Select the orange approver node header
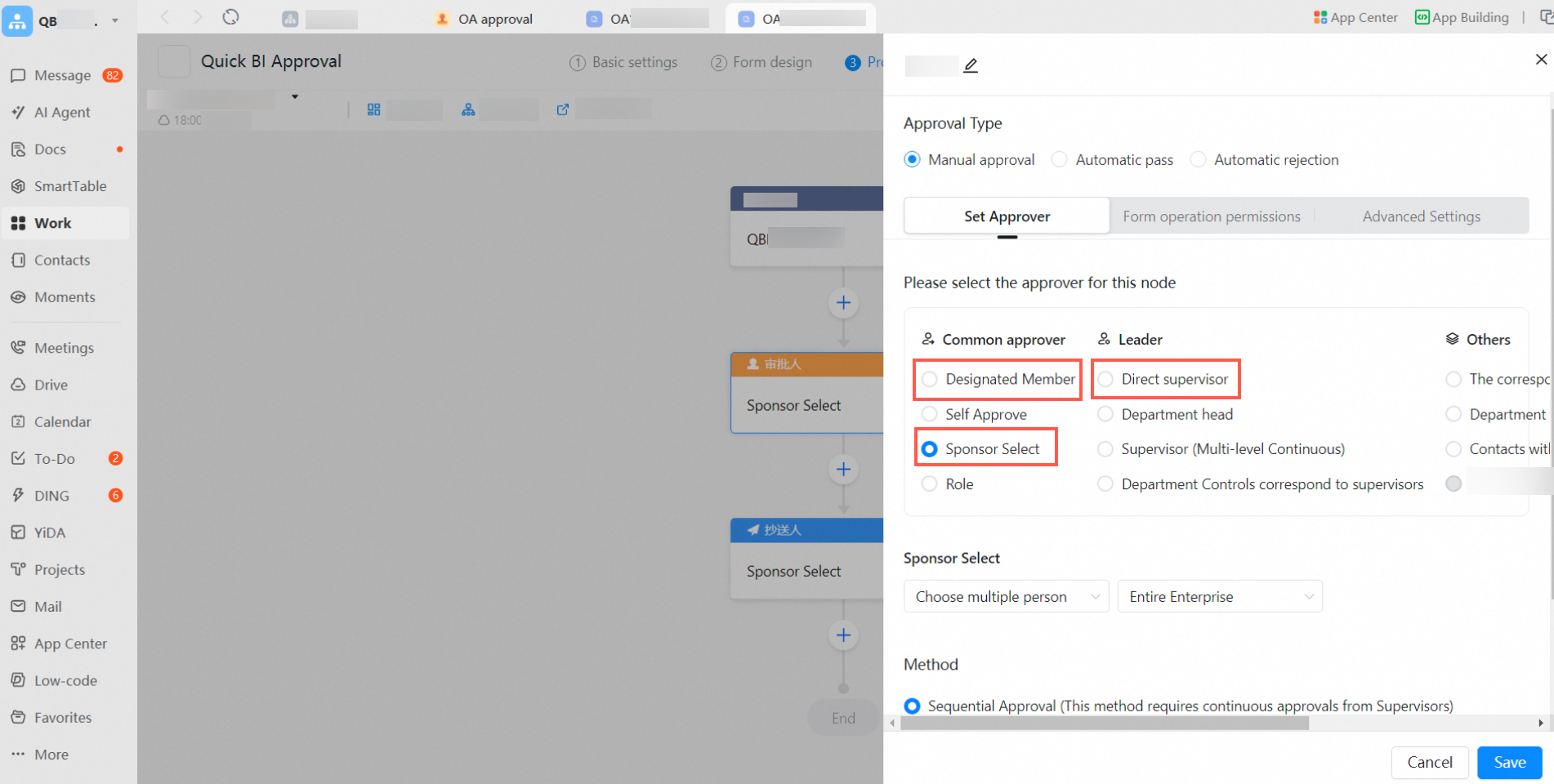1554x784 pixels. (x=807, y=364)
